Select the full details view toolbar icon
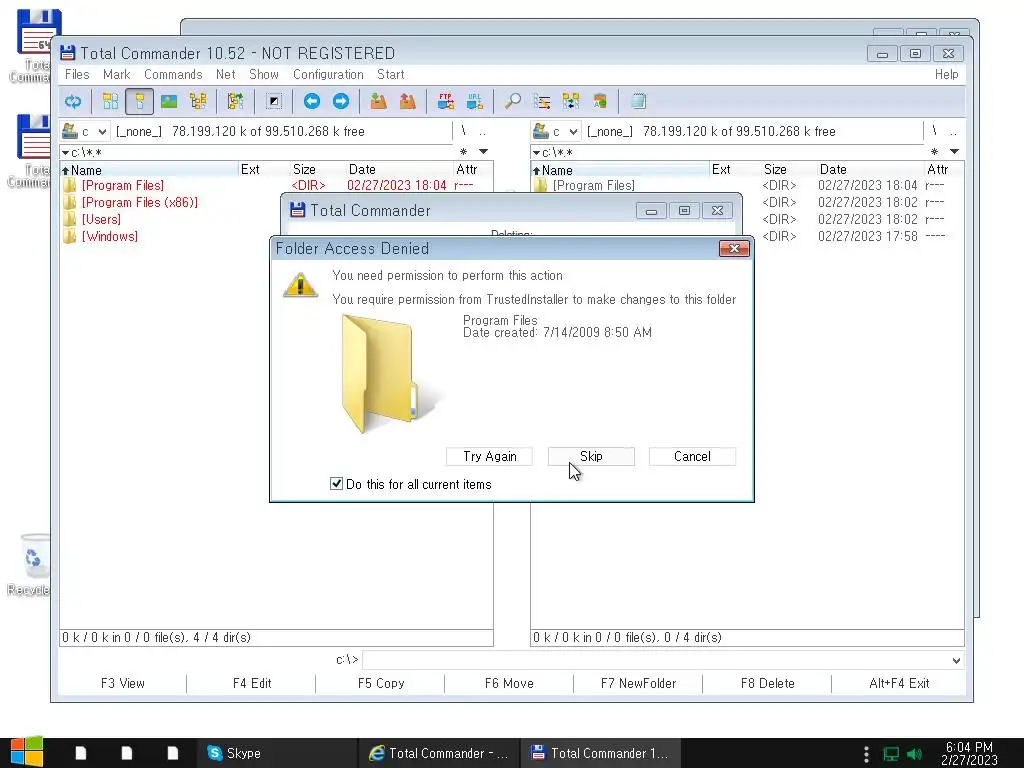 point(140,101)
